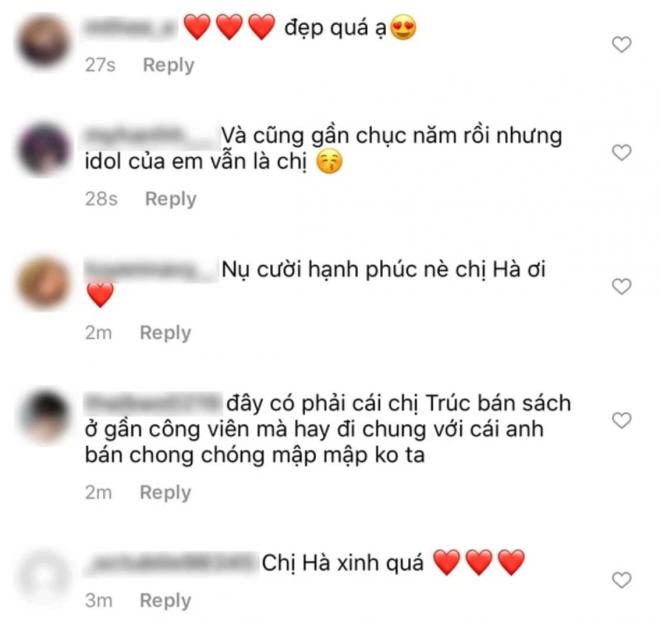
Task: Open avatar of 'Chị Hà xinh quá' commenter
Action: 44,576
